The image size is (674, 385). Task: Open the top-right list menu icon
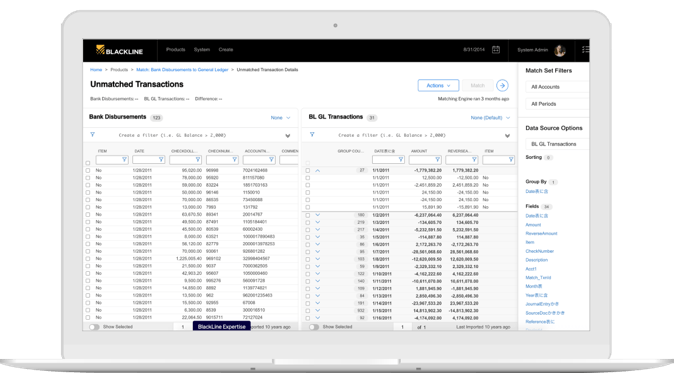pos(585,50)
